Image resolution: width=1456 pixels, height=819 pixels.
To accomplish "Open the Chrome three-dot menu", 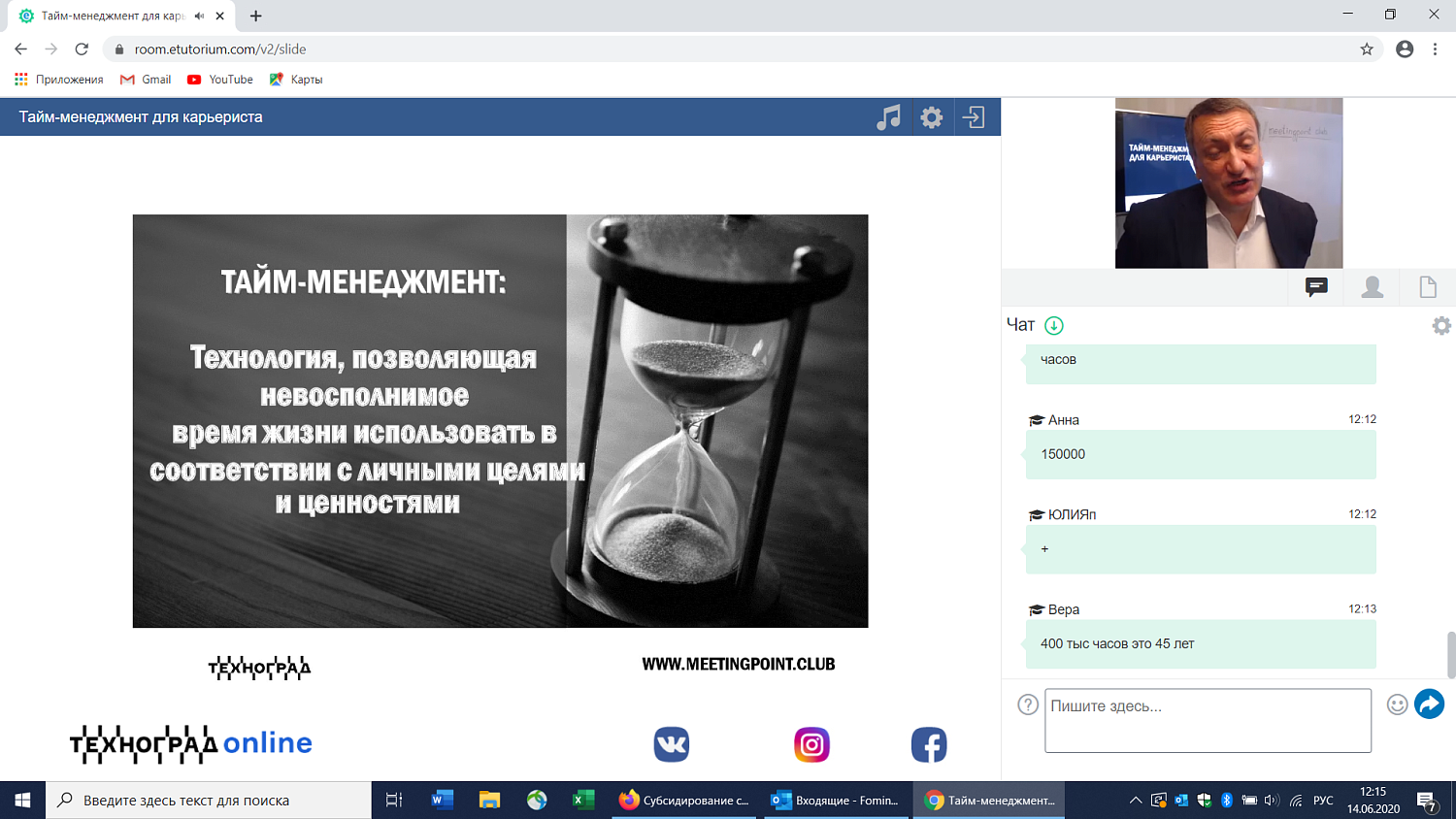I will pyautogui.click(x=1434, y=49).
